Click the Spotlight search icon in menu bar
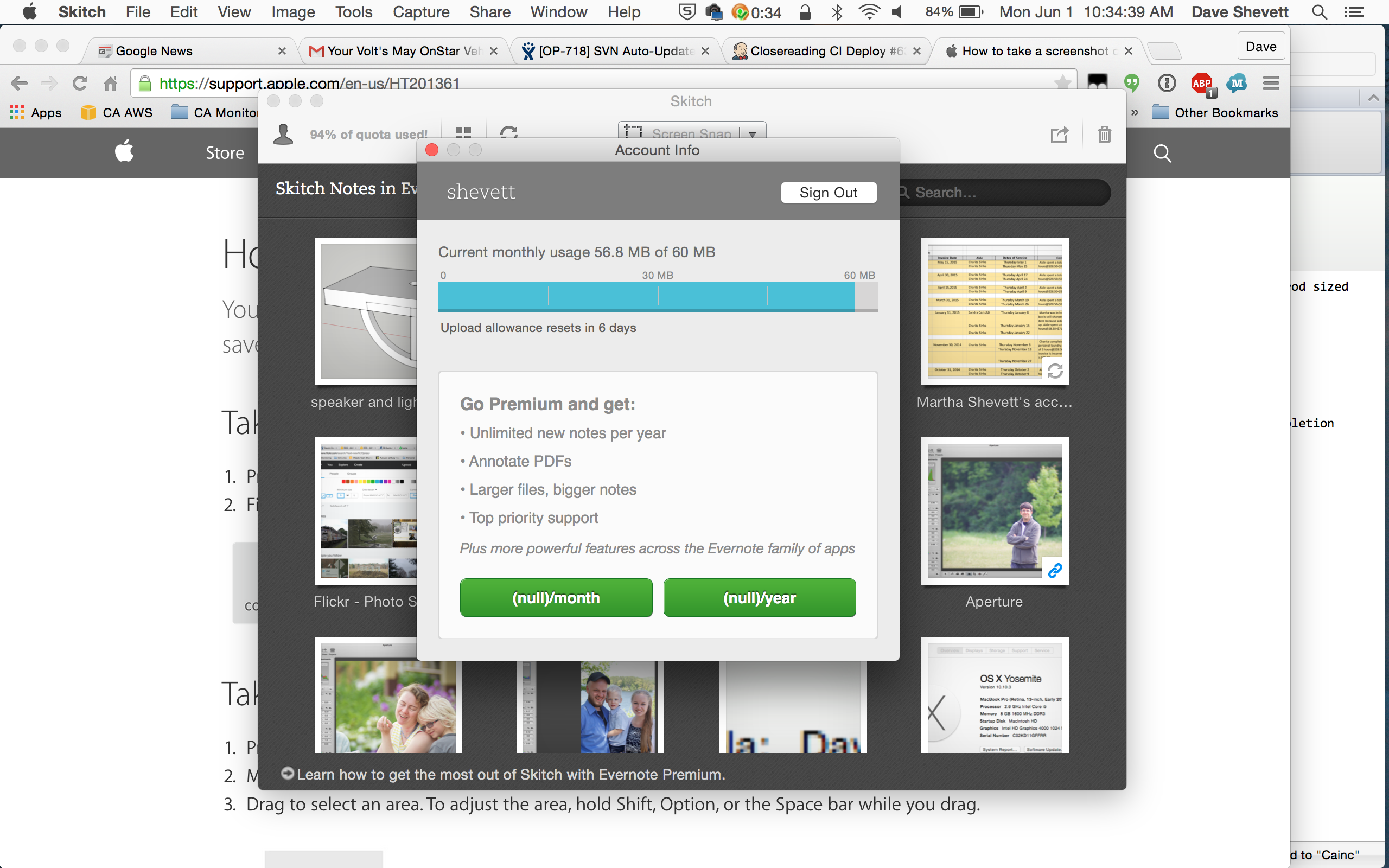The width and height of the screenshot is (1389, 868). 1319,12
